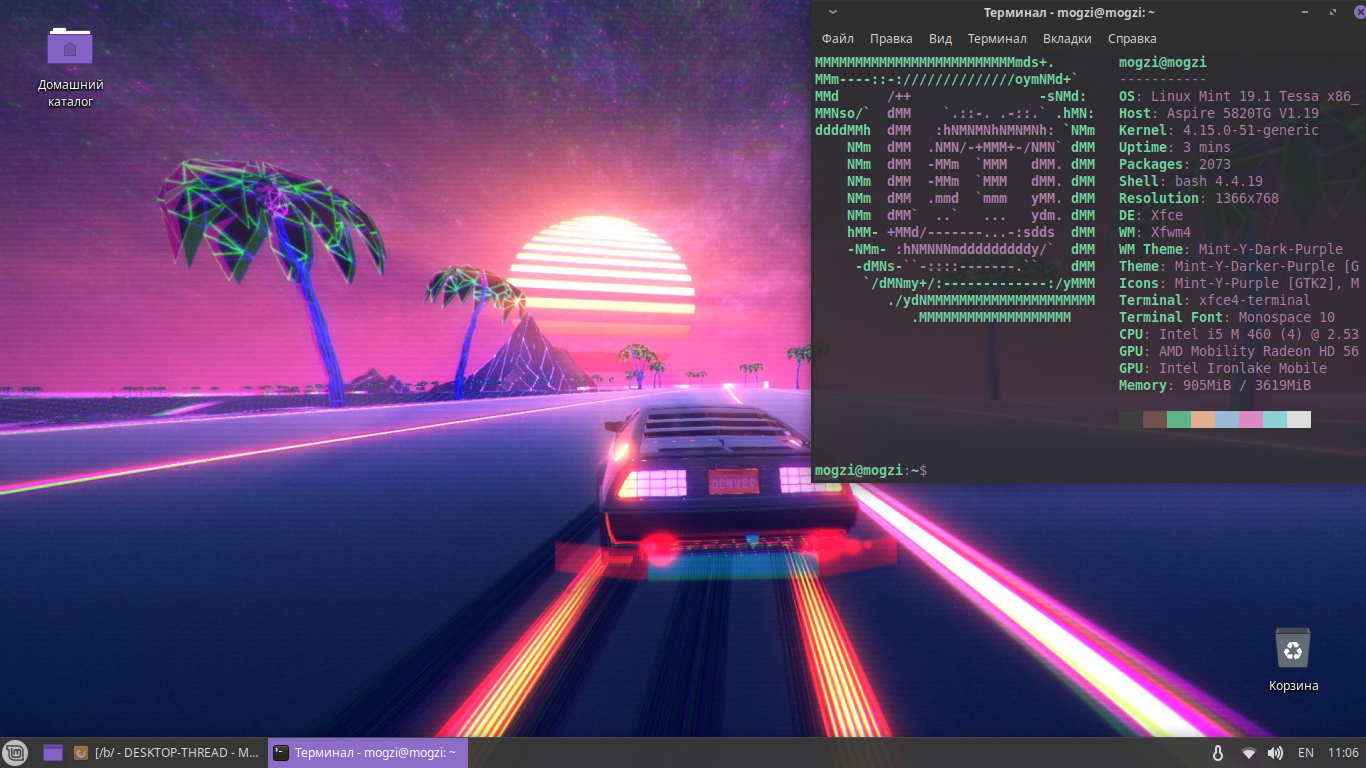The height and width of the screenshot is (768, 1366).
Task: Click the pink neofetch color block
Action: (x=1251, y=419)
